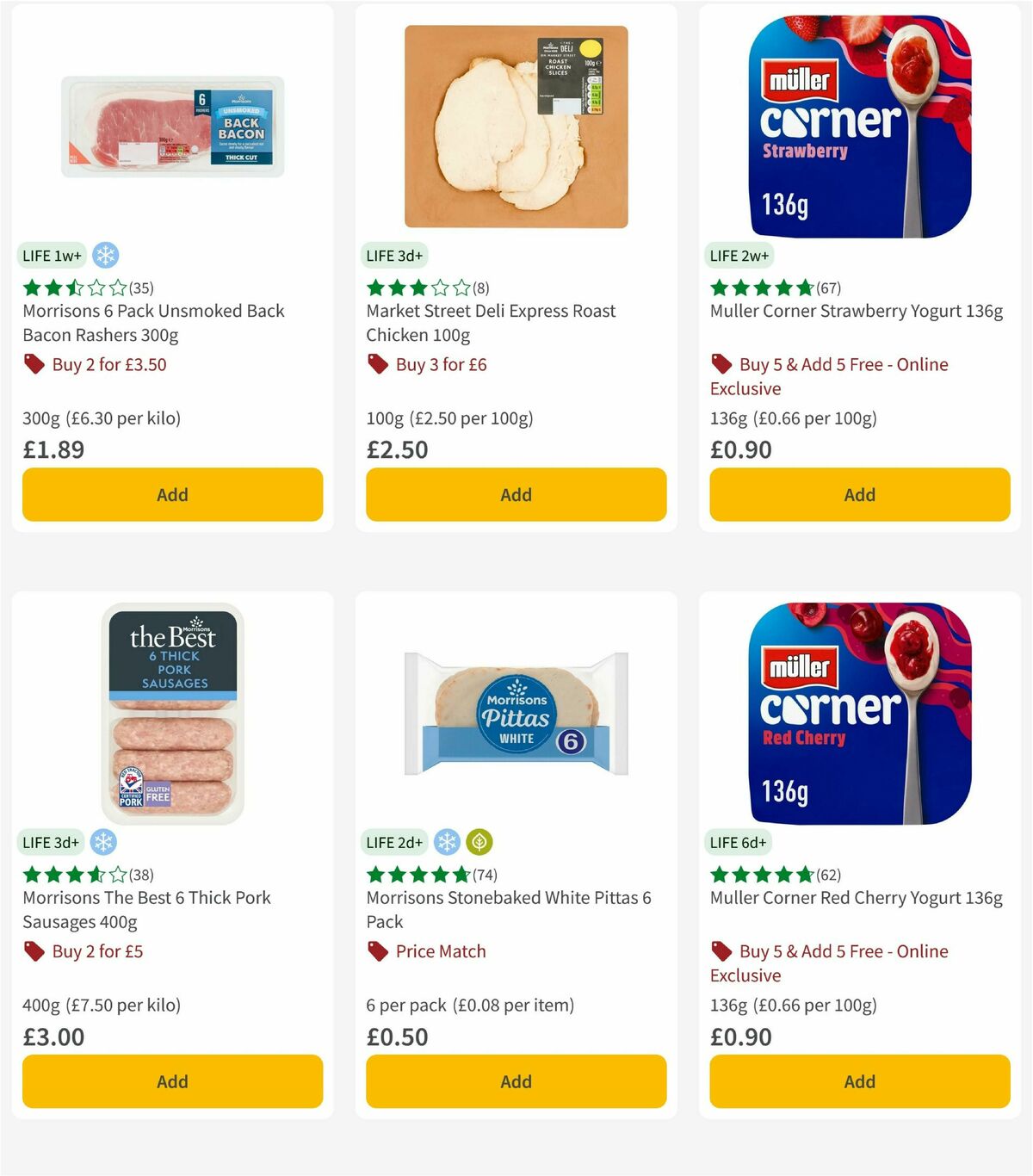Click the LIFE 1w+ badge on bacon
Screen dimensions: 1033x1176
[x=51, y=255]
